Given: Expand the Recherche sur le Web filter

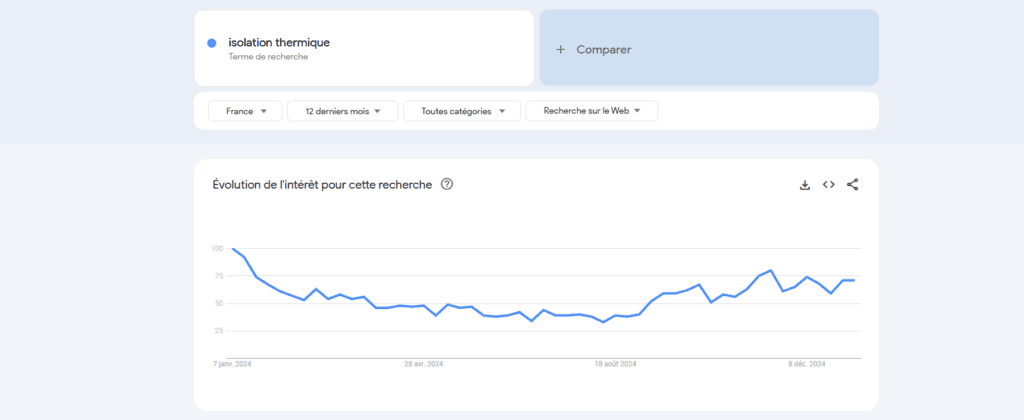Looking at the screenshot, I should [x=591, y=111].
